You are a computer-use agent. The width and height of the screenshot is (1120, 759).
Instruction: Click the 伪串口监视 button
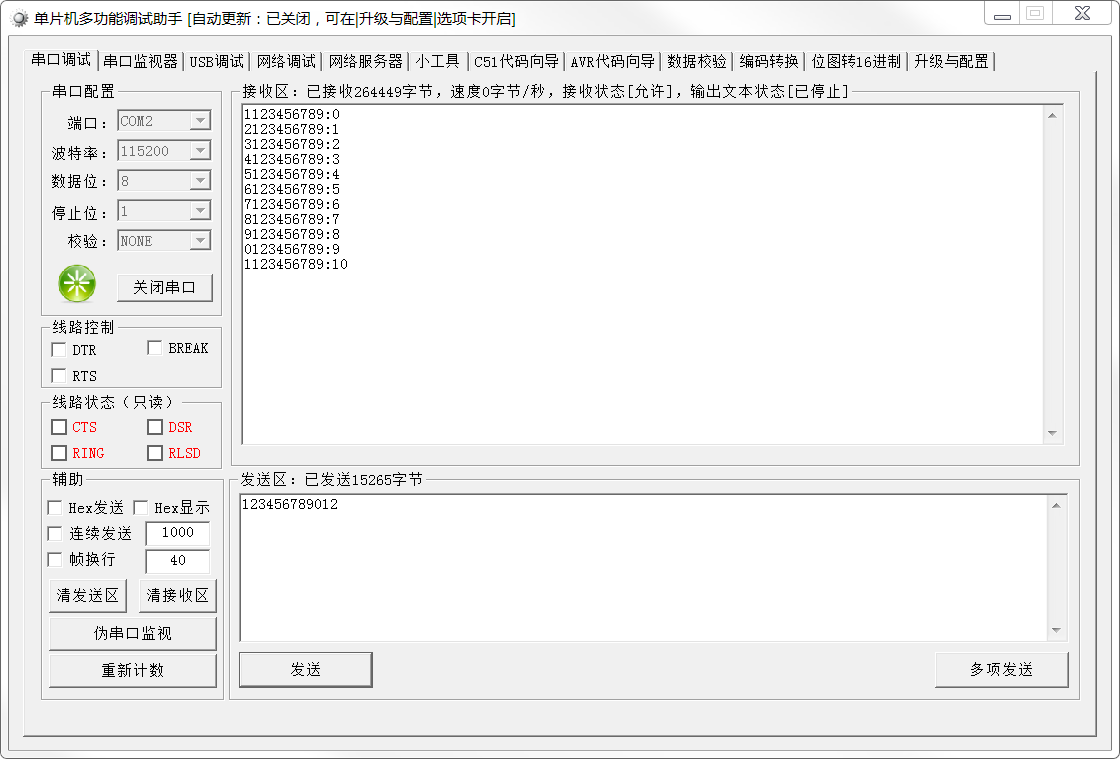(x=133, y=633)
